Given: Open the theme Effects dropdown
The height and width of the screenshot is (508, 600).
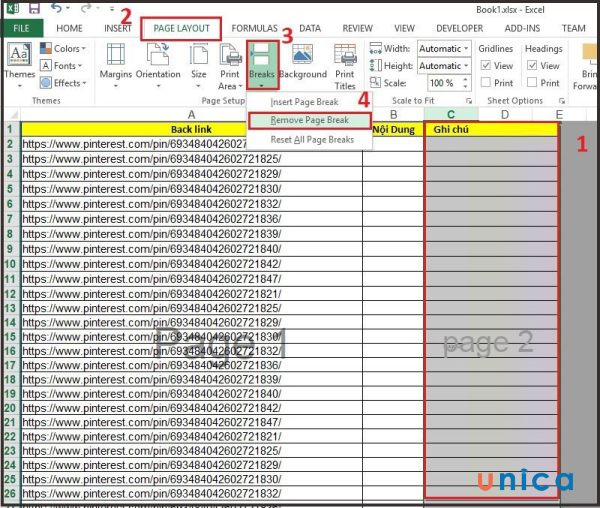Looking at the screenshot, I should (x=63, y=83).
